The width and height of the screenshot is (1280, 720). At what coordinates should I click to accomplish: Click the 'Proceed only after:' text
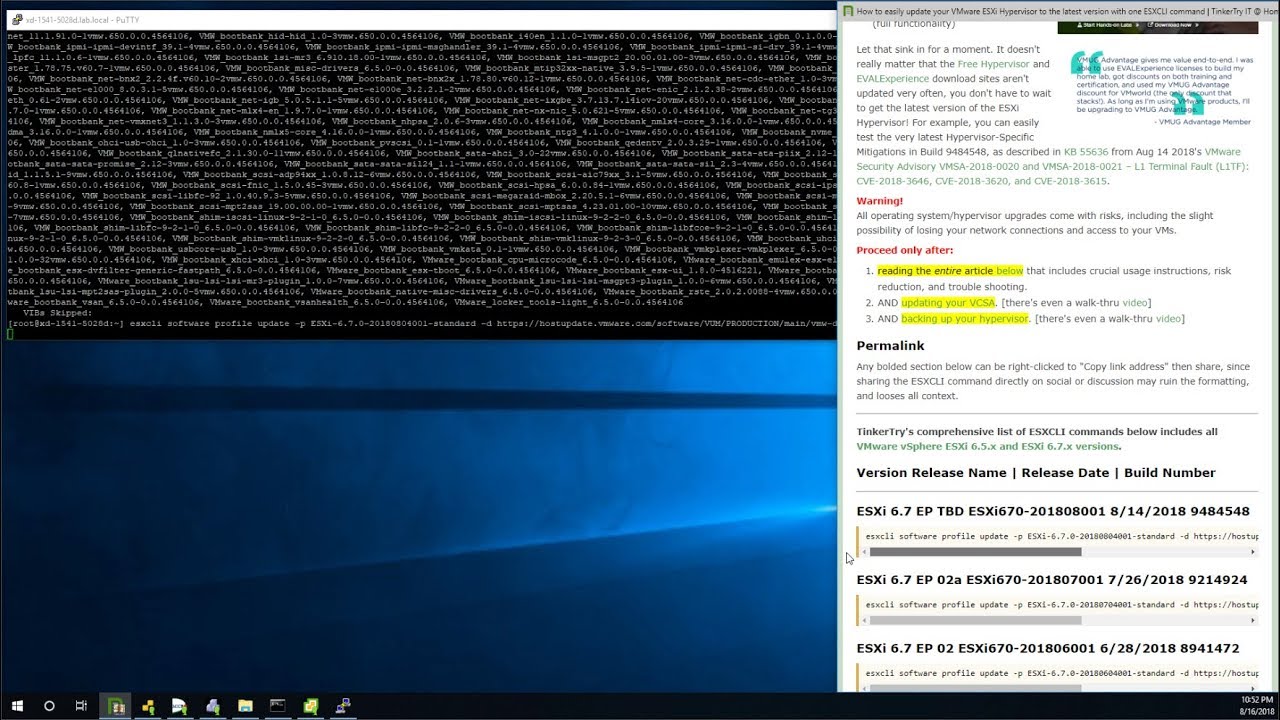click(x=905, y=250)
